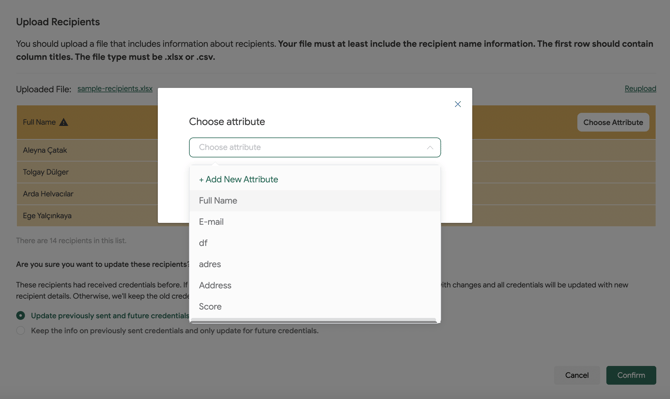Close the Choose attribute dialog
Image resolution: width=670 pixels, height=399 pixels.
[x=458, y=104]
